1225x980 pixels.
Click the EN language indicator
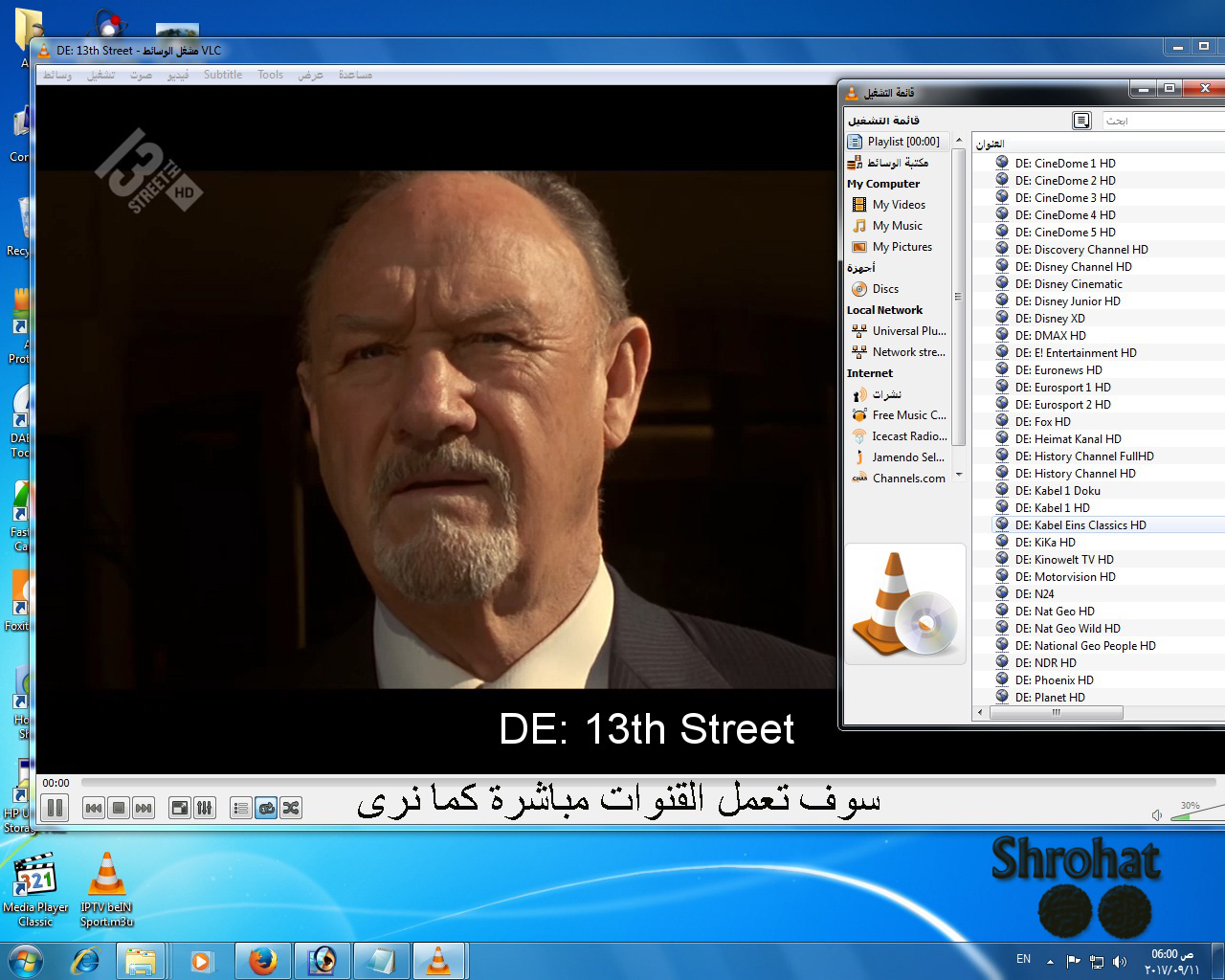tap(1023, 959)
